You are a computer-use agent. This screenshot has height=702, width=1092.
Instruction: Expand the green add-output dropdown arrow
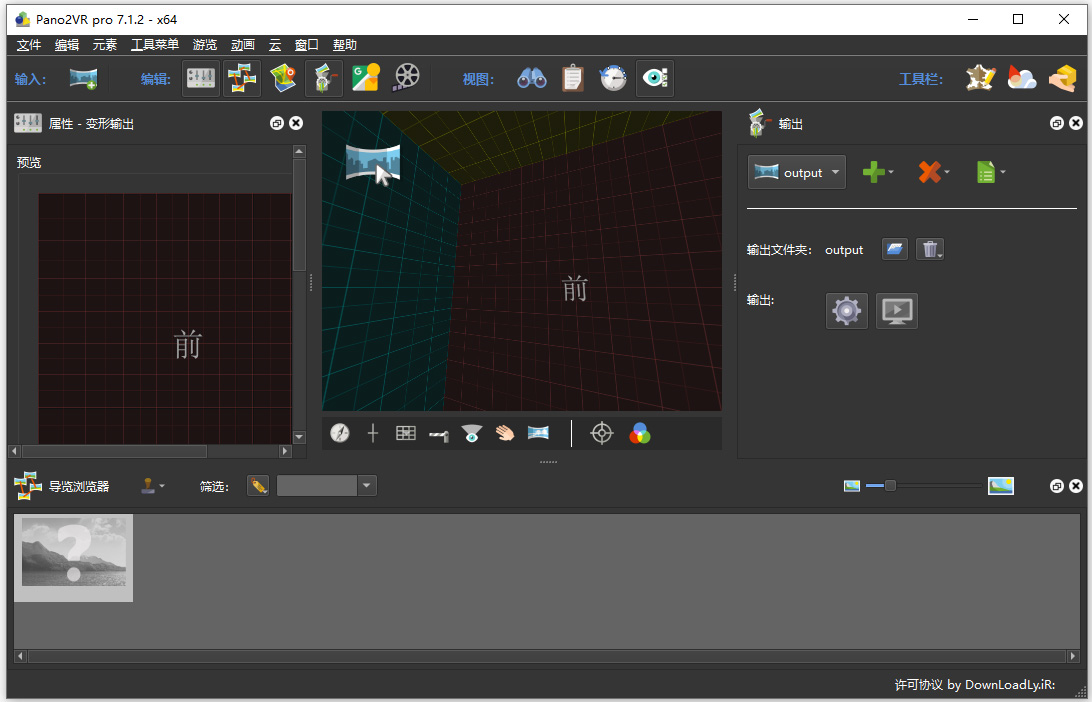pyautogui.click(x=890, y=171)
